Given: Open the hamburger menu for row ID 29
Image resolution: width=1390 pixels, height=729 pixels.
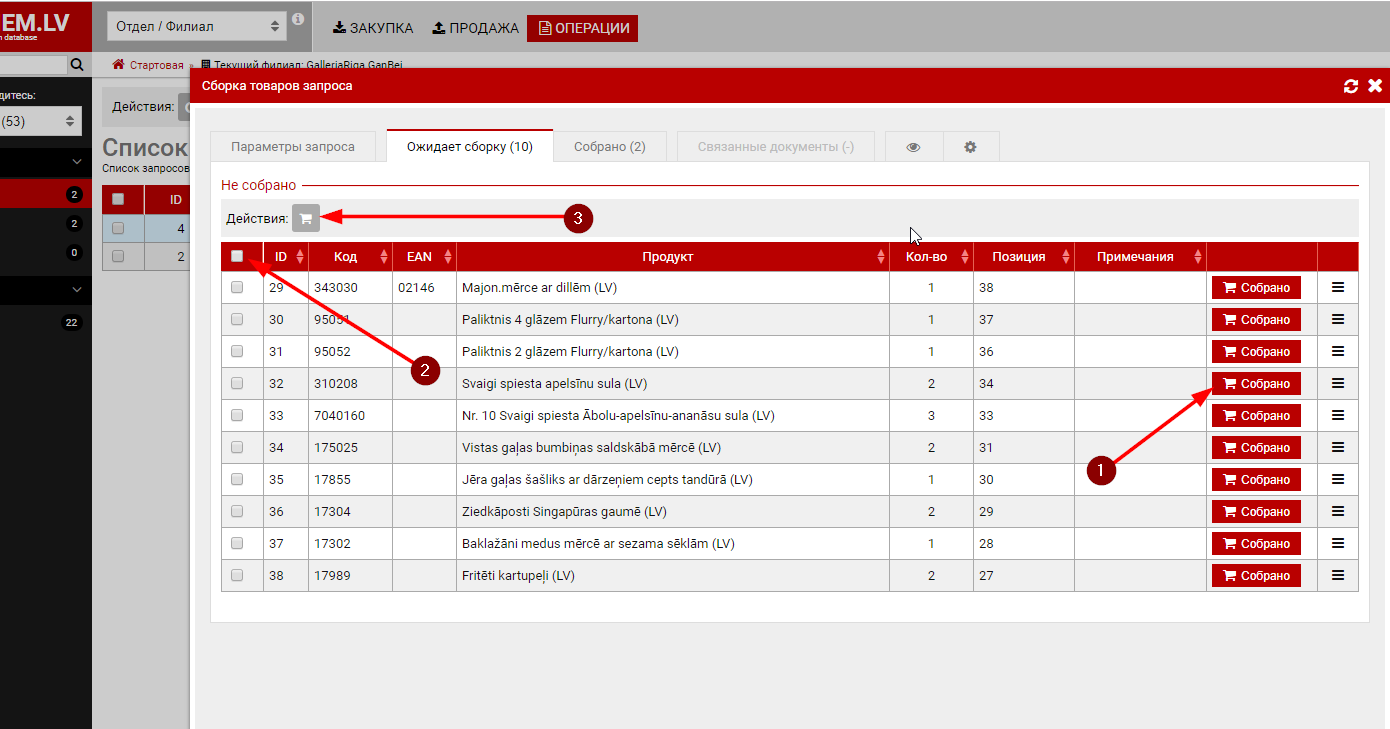Looking at the screenshot, I should (x=1338, y=288).
